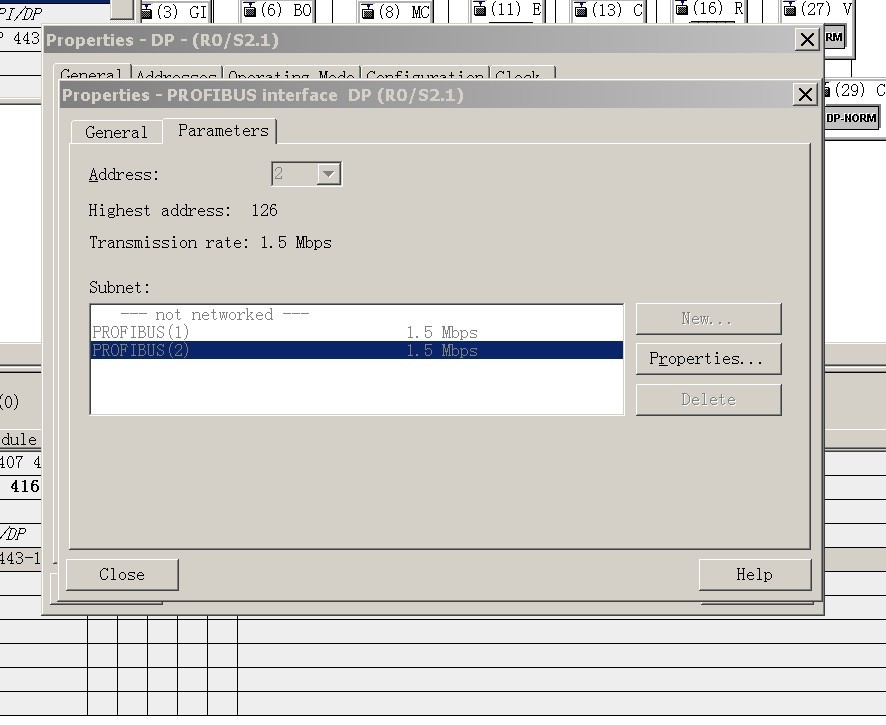Select the Parameters tab
The height and width of the screenshot is (725, 886).
[x=222, y=131]
